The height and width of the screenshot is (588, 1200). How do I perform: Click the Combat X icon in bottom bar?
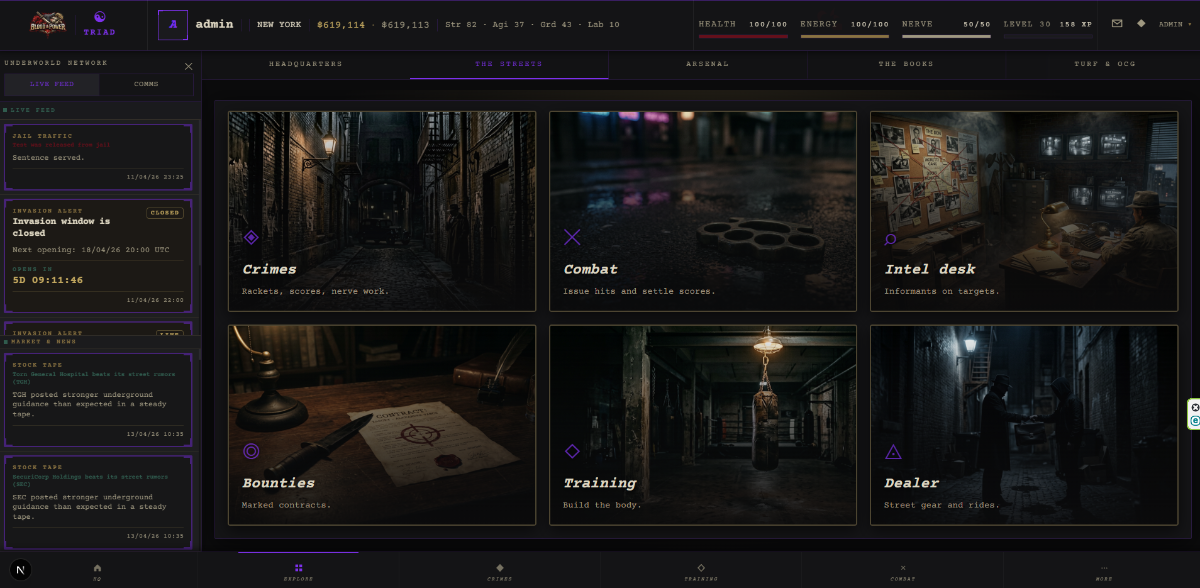point(903,571)
